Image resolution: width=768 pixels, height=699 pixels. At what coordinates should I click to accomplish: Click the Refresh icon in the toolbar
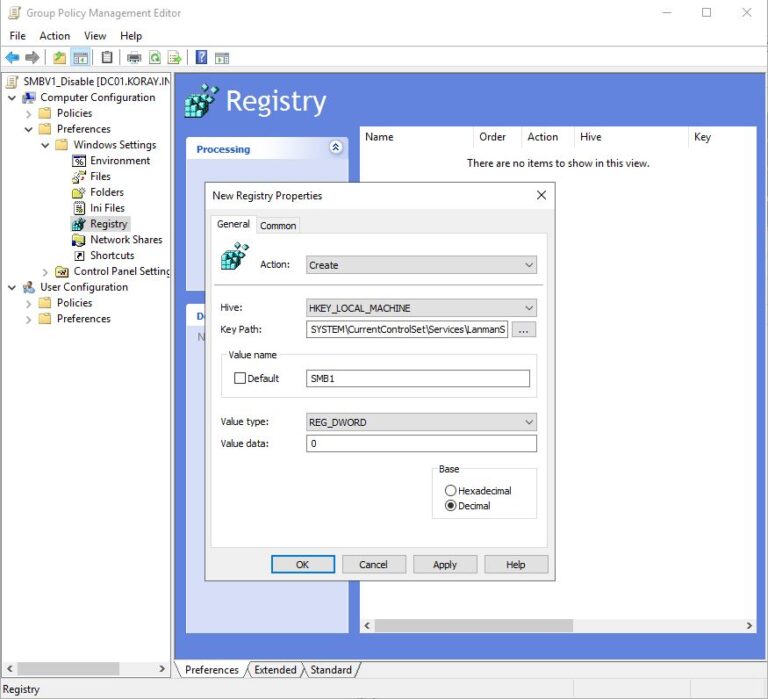[x=154, y=58]
